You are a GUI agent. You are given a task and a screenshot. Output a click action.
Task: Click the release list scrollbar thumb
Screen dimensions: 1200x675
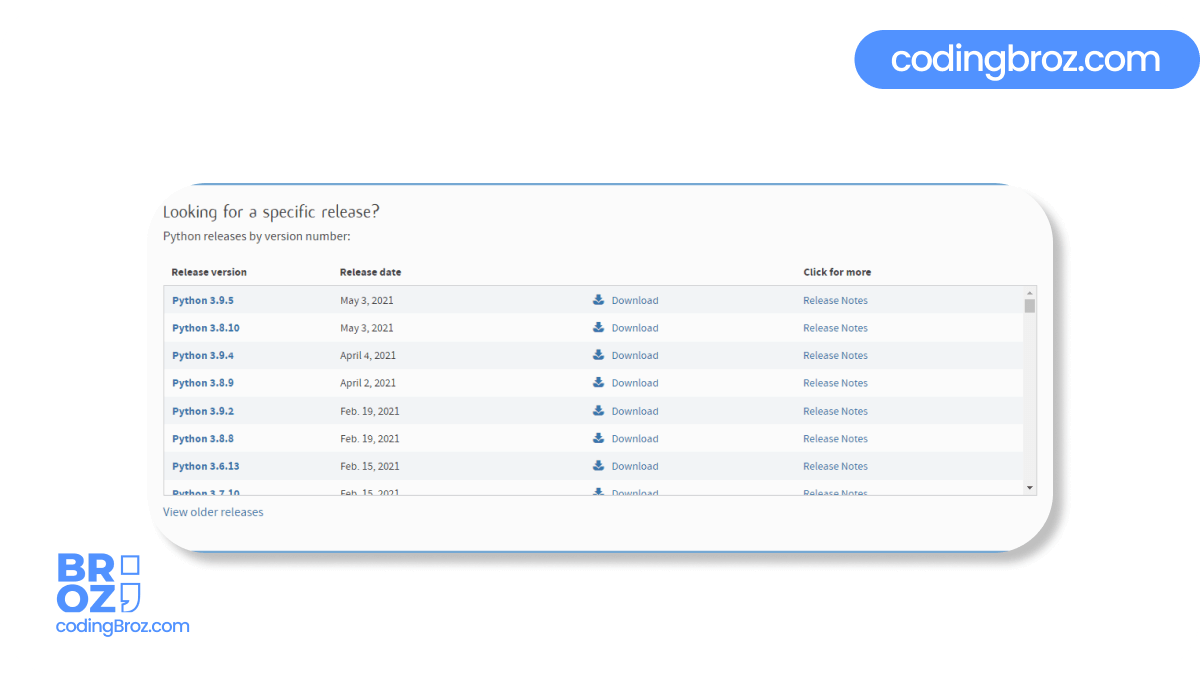[1030, 305]
